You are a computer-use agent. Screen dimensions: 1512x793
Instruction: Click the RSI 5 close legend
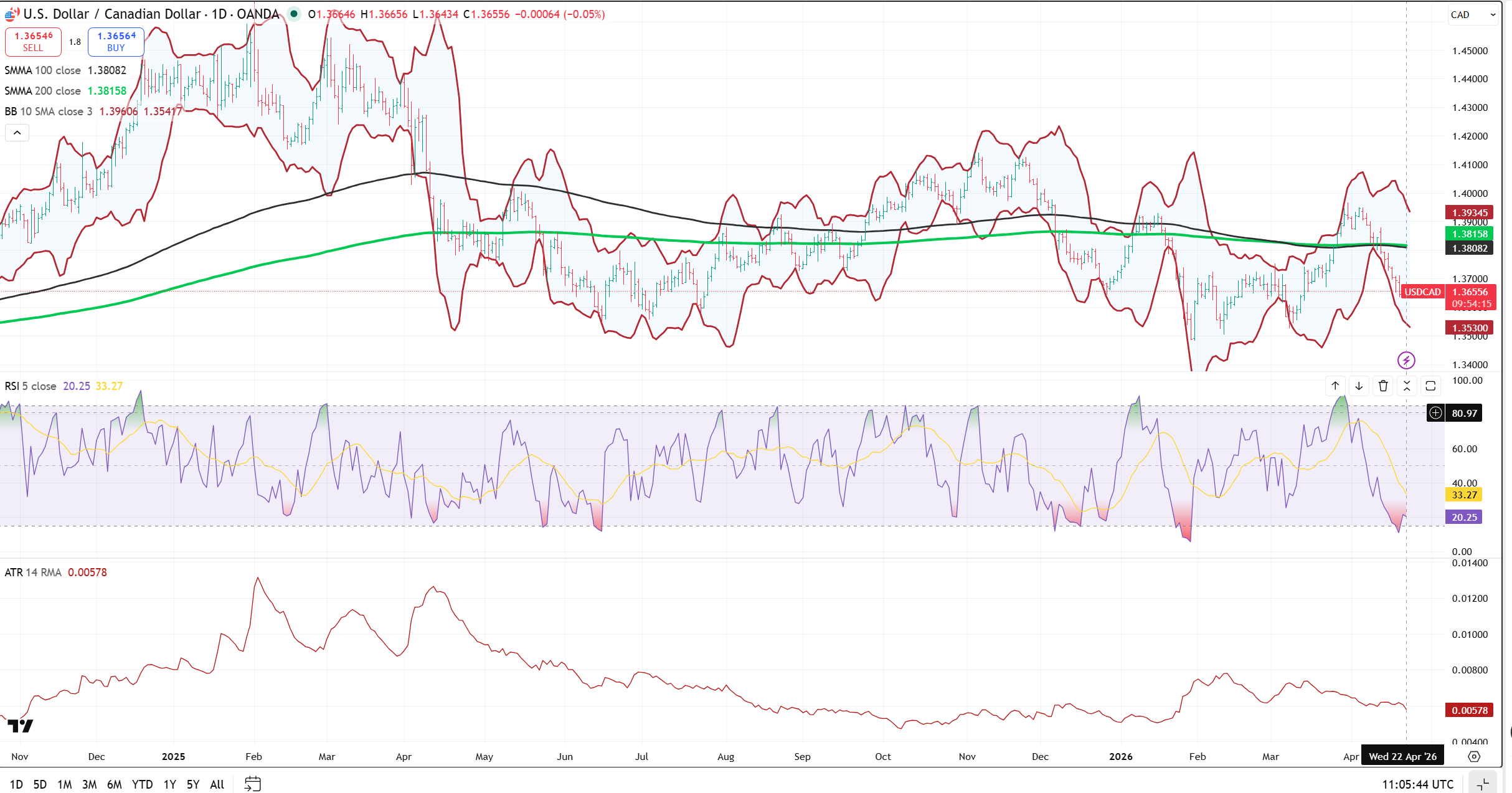click(x=31, y=386)
